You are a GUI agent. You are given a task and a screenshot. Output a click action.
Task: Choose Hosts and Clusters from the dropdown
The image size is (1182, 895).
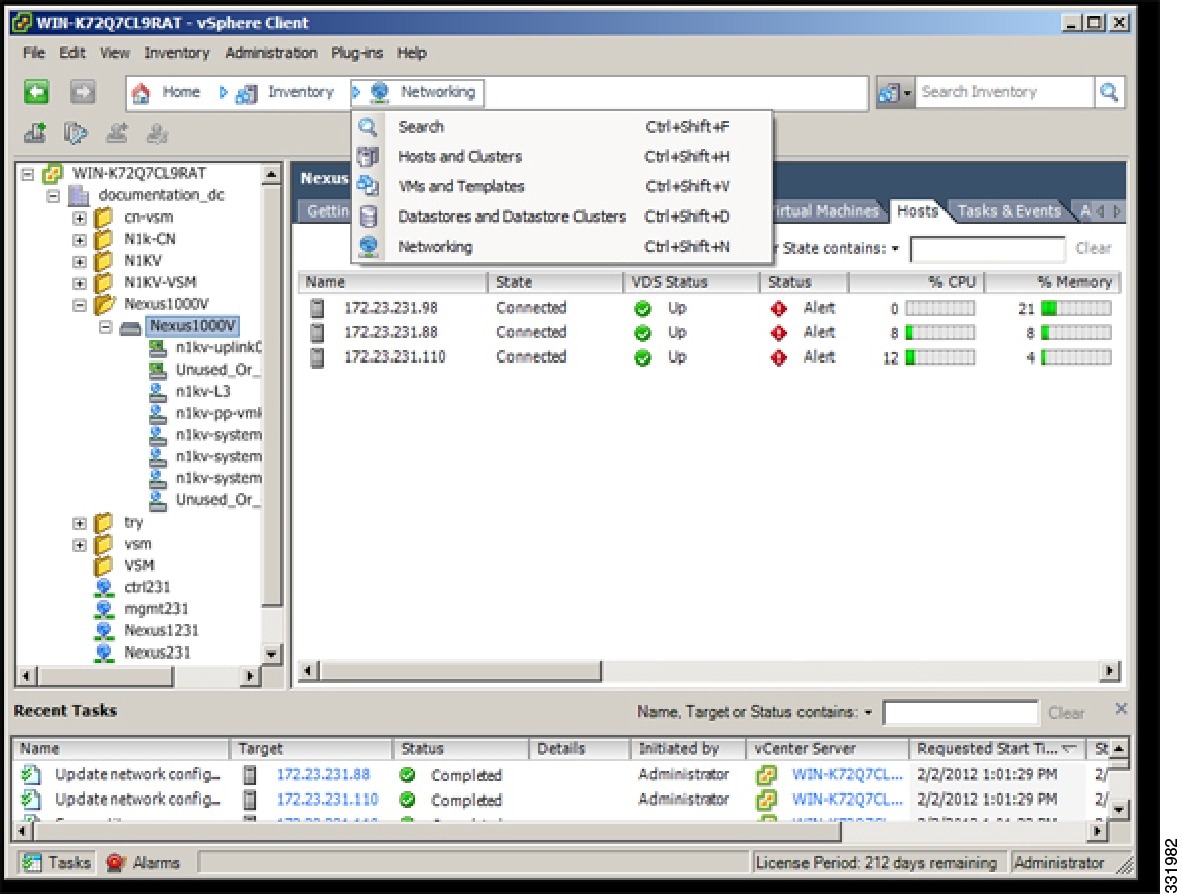pos(562,157)
